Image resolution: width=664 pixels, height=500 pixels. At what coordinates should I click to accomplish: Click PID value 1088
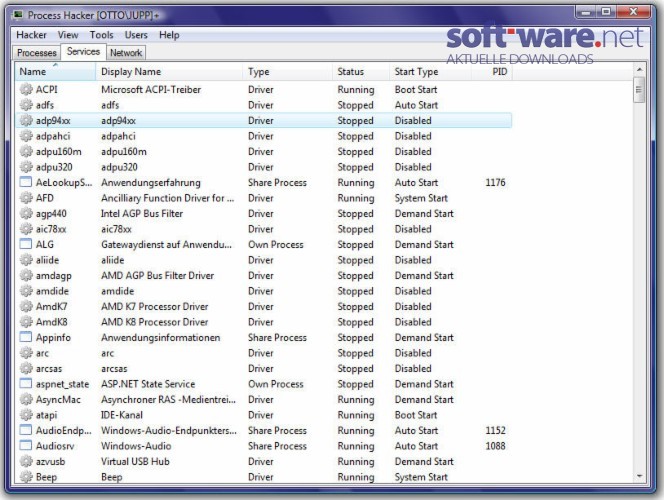495,446
